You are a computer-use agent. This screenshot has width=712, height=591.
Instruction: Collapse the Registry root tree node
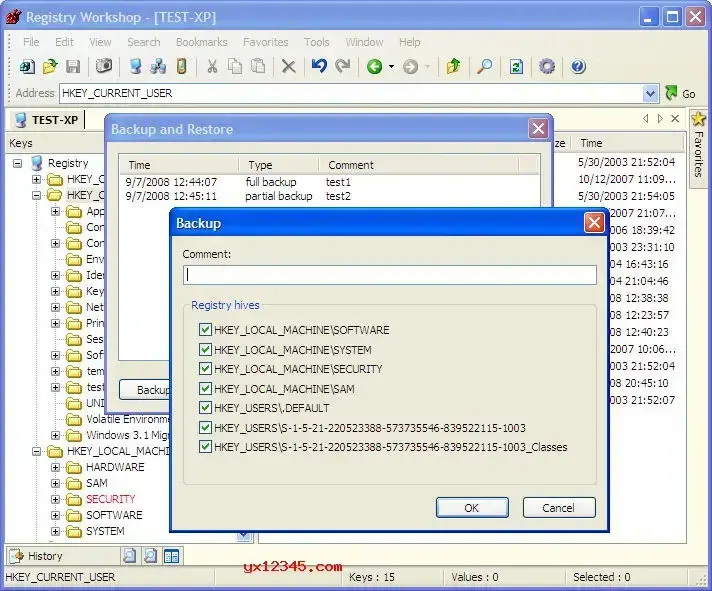[17, 163]
